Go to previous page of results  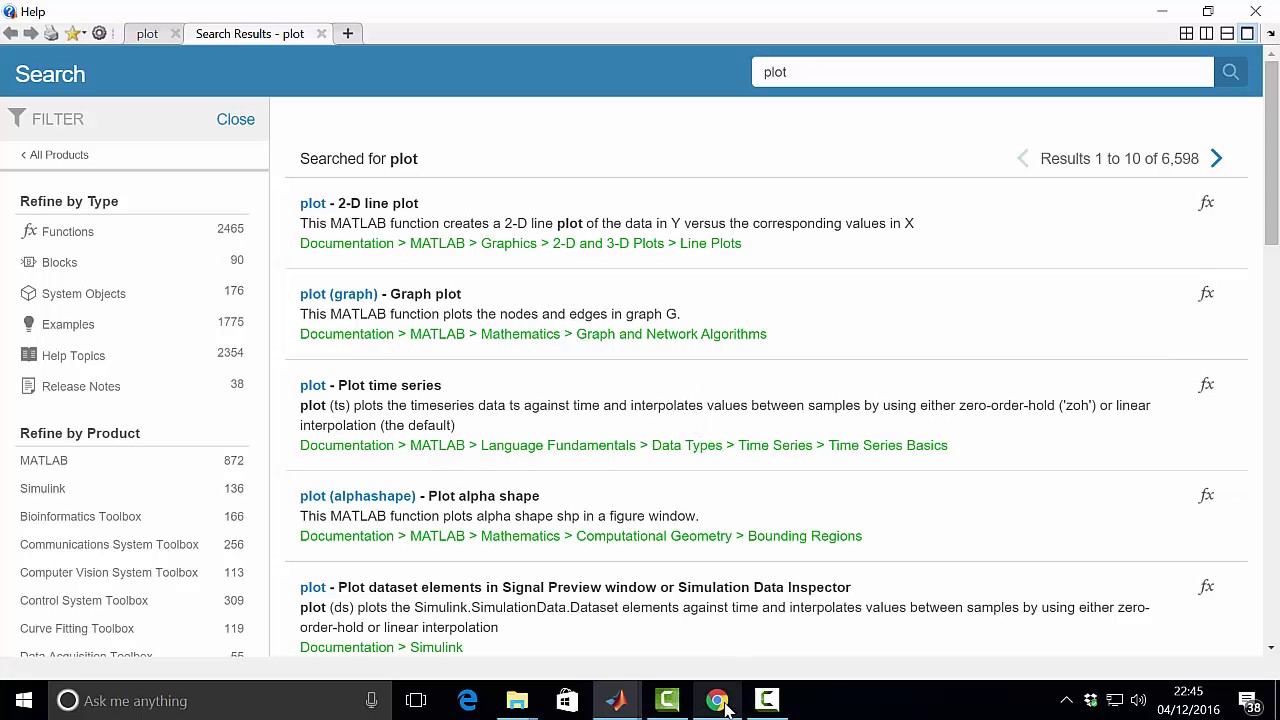[1022, 158]
